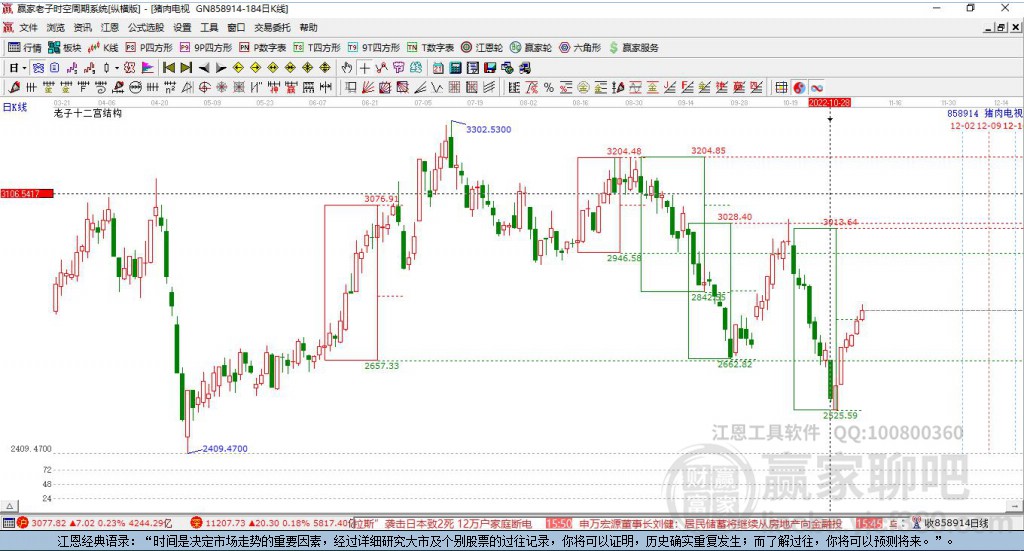Open the 行情 quotes view
The width and height of the screenshot is (1024, 551).
point(25,48)
